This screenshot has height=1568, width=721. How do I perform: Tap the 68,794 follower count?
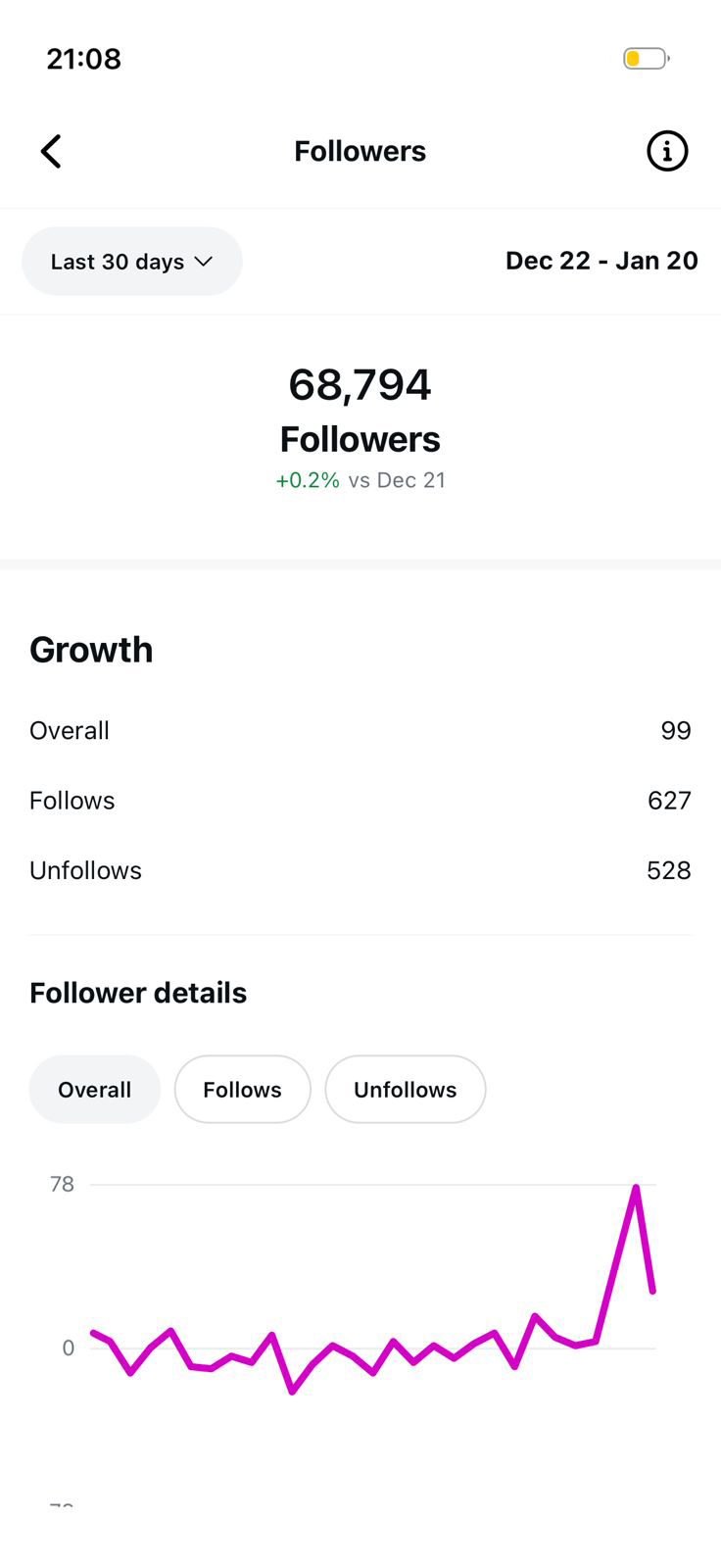(x=360, y=385)
